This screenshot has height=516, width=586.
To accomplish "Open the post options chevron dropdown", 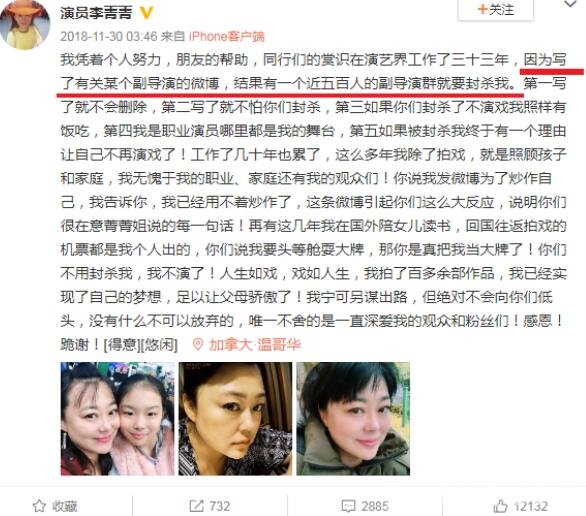I will [x=570, y=4].
